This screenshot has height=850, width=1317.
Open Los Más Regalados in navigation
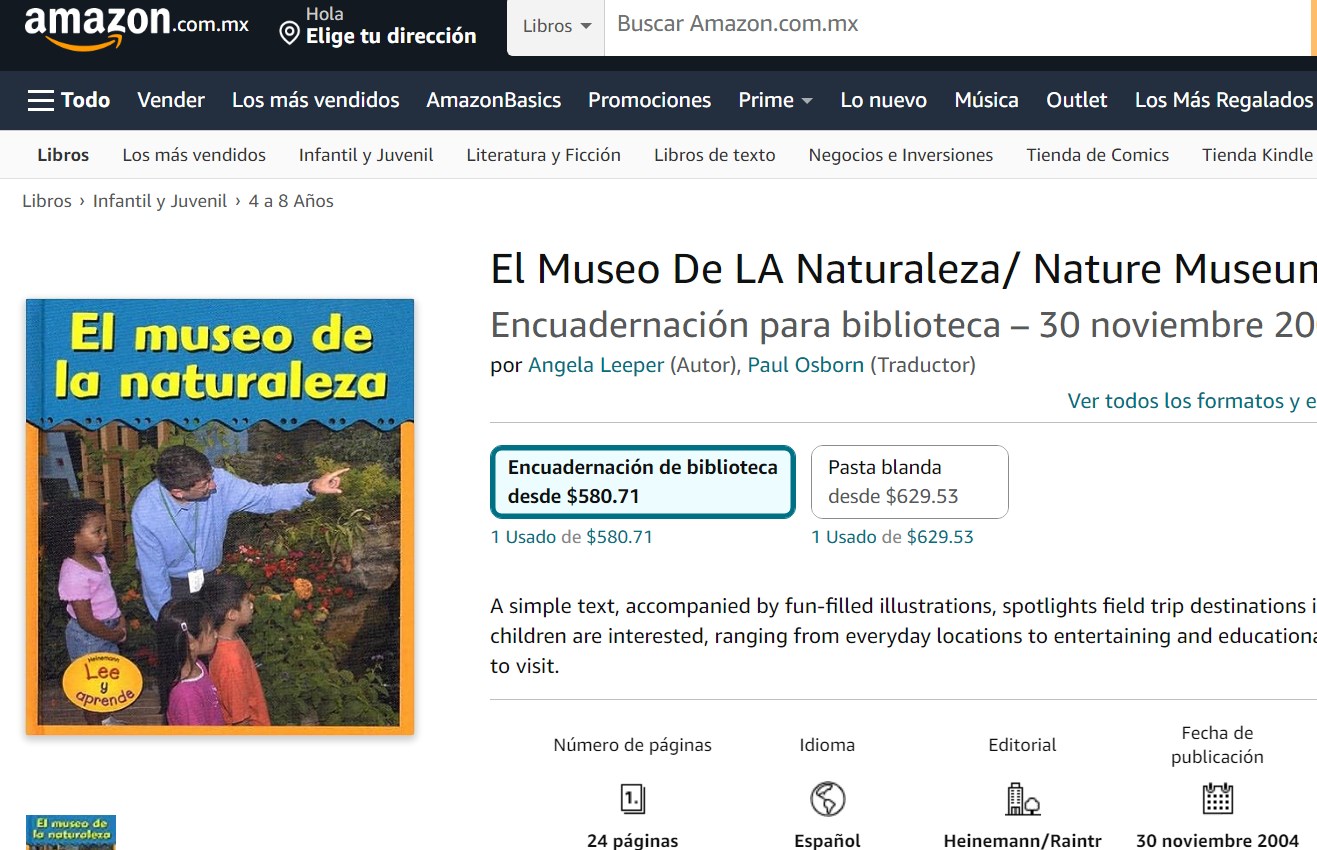point(1224,100)
